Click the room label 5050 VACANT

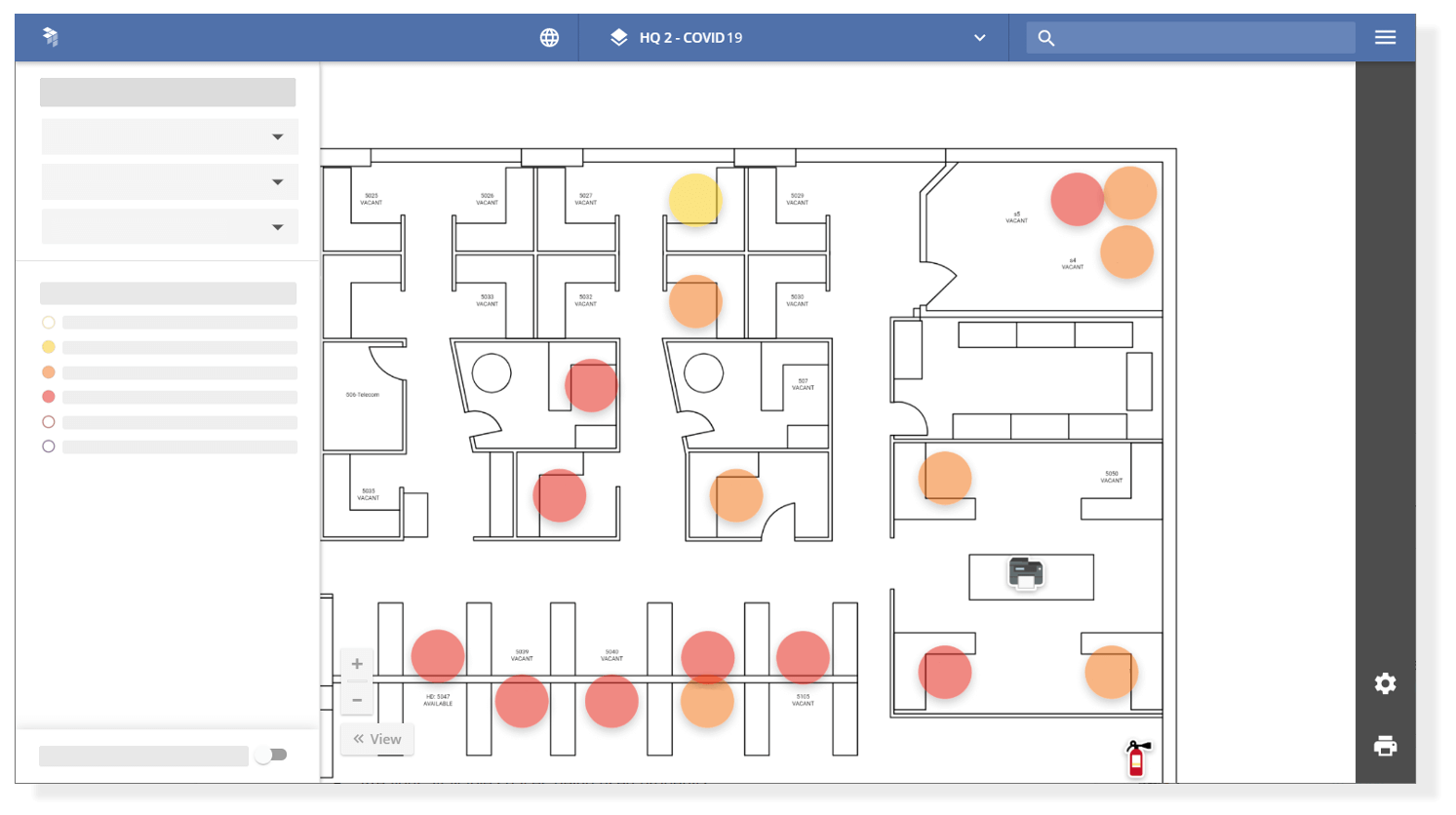(1112, 477)
